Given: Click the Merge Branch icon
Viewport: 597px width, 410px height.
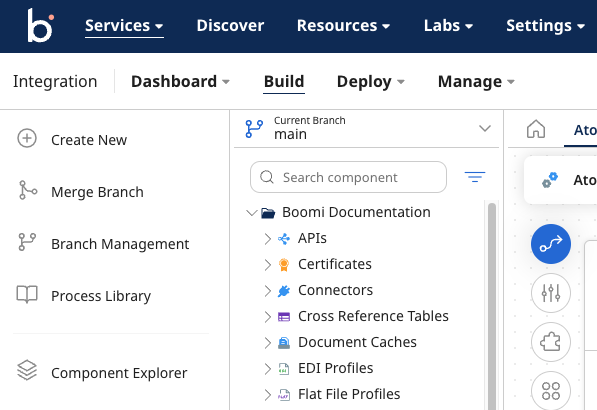Looking at the screenshot, I should pyautogui.click(x=28, y=190).
